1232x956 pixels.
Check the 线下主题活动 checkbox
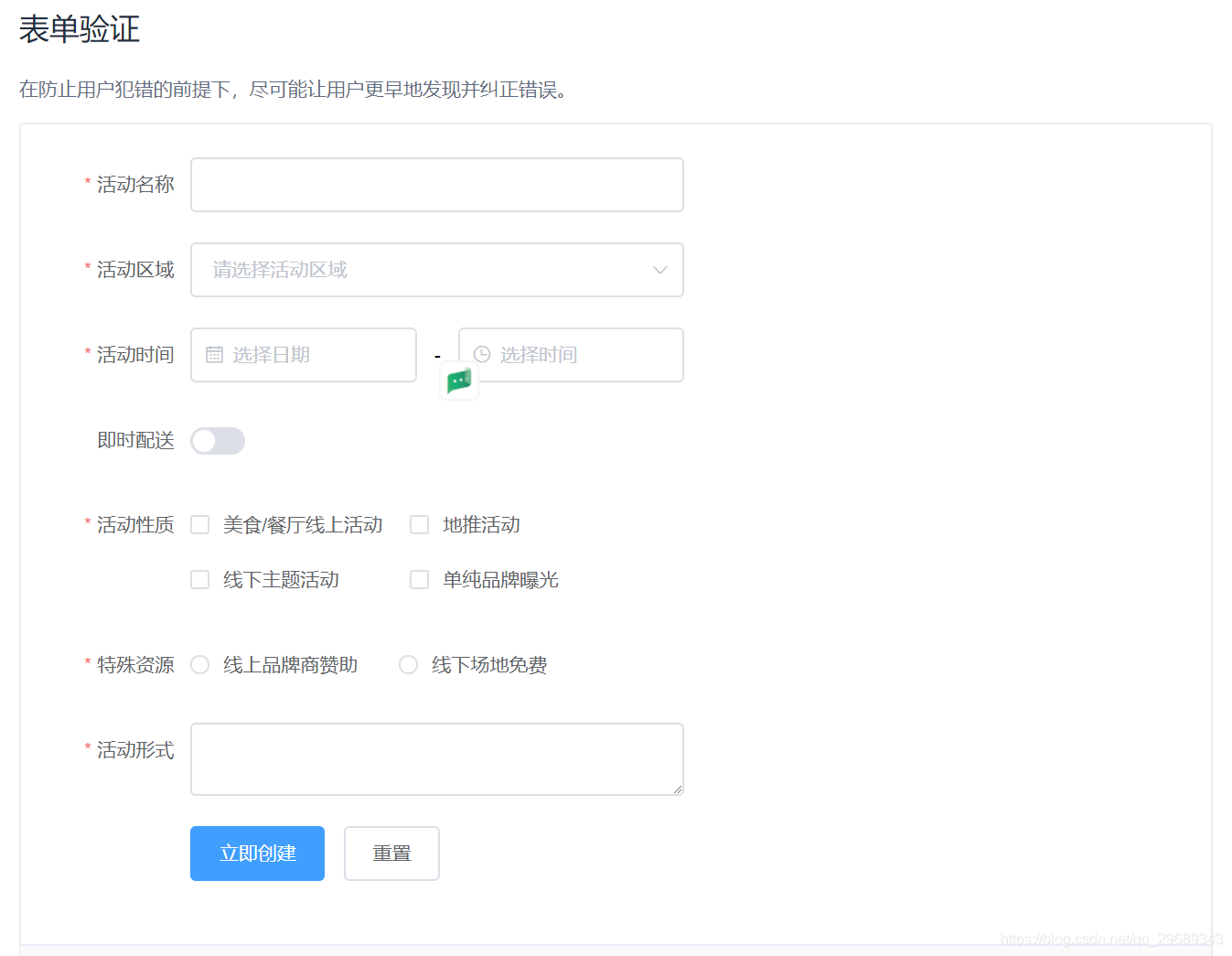pyautogui.click(x=199, y=579)
